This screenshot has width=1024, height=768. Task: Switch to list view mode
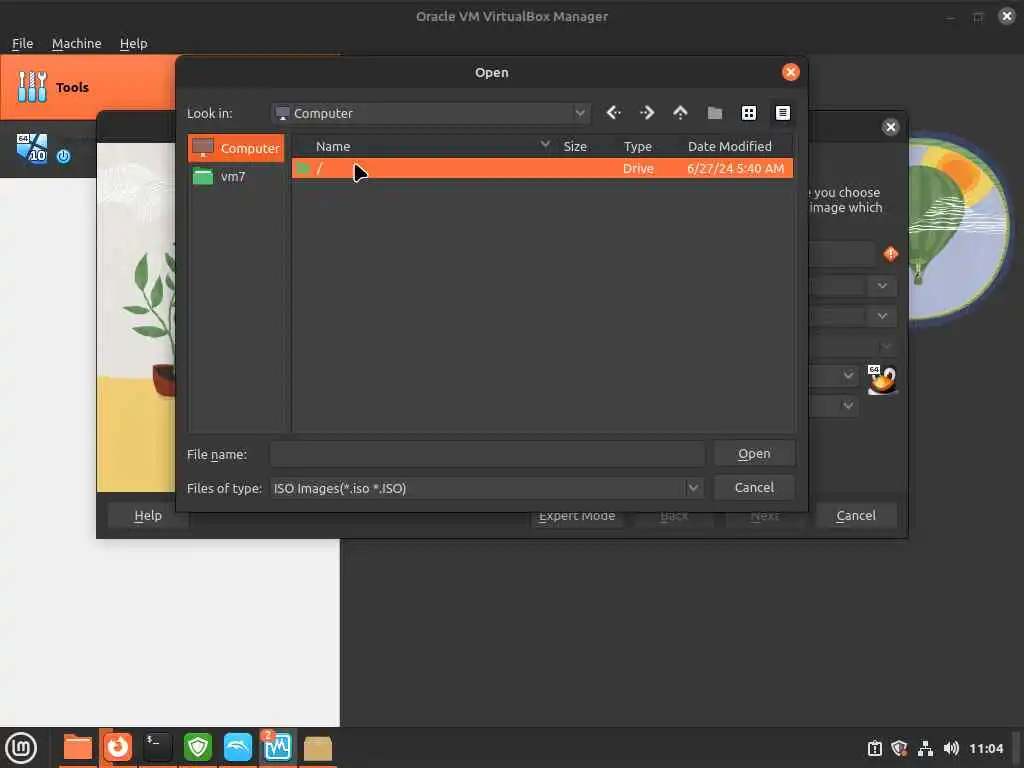tap(748, 113)
